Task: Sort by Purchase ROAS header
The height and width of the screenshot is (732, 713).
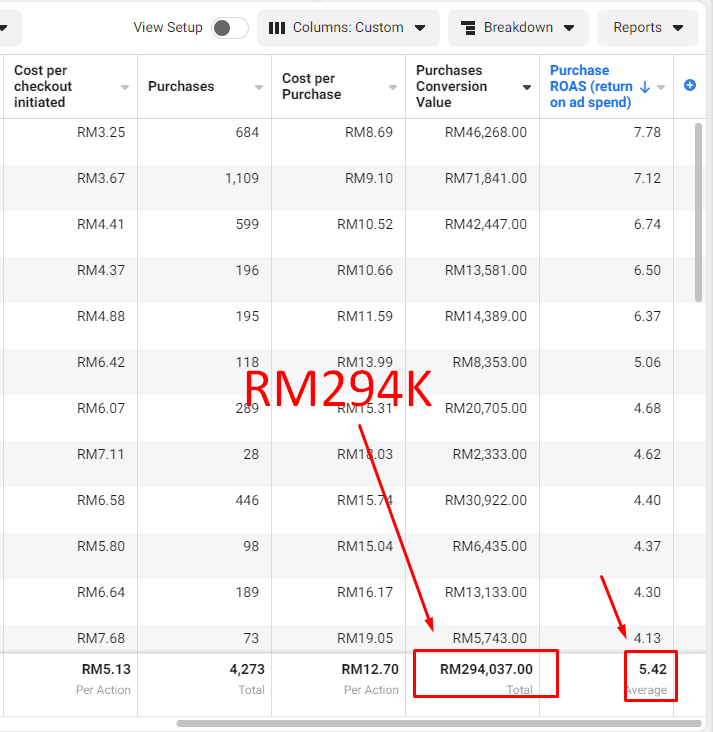Action: tap(591, 86)
